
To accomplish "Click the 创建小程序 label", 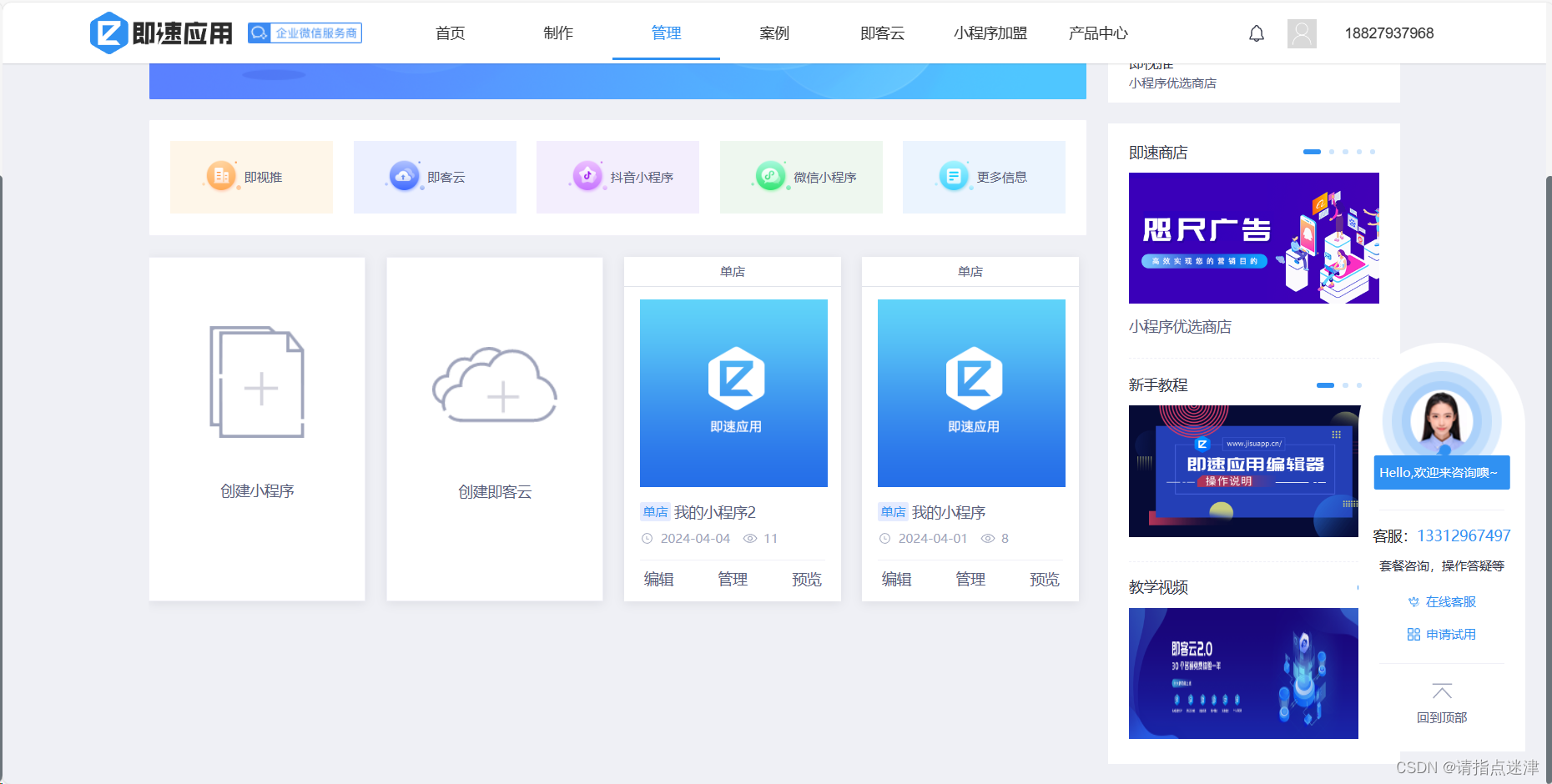I will 257,491.
